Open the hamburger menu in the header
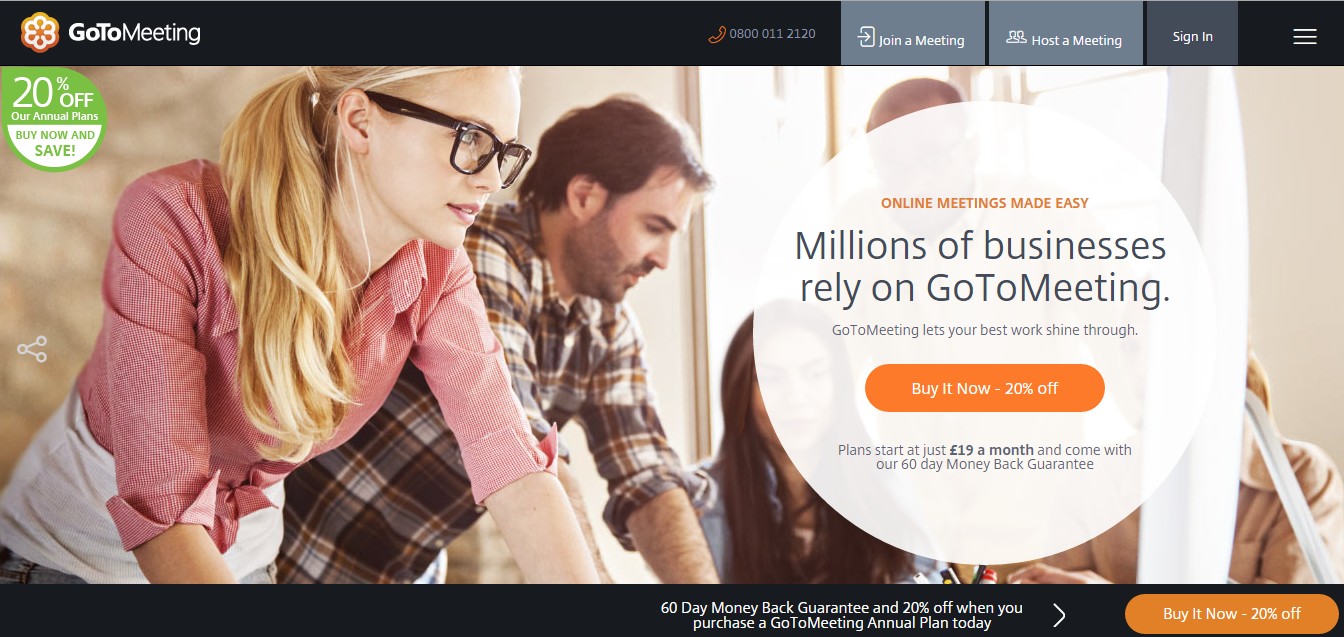Screen dimensions: 1344x637 (1304, 37)
